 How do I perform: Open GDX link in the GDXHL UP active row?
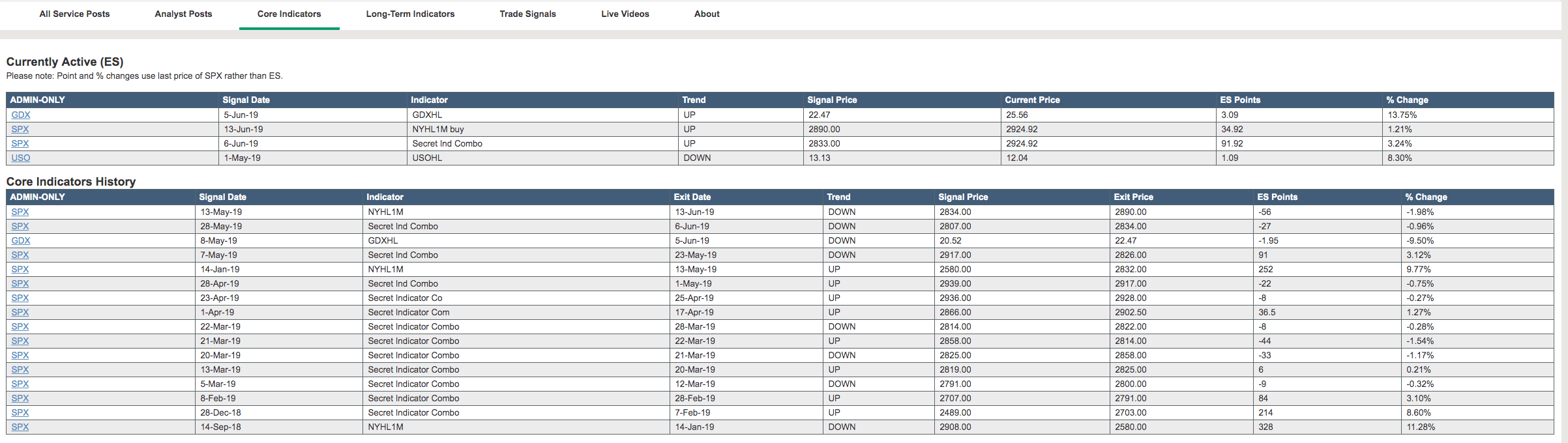(x=21, y=115)
